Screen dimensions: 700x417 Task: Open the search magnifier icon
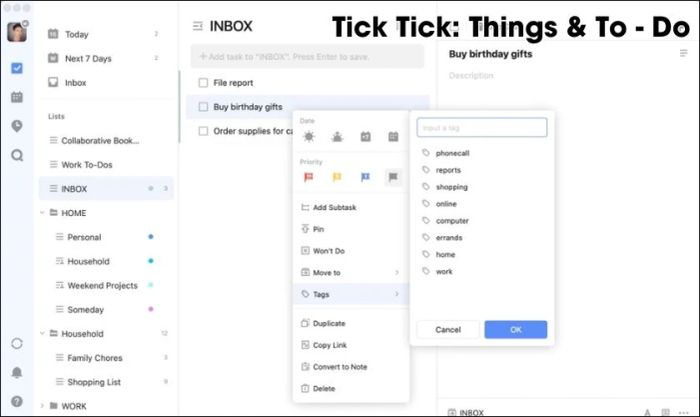[x=17, y=155]
